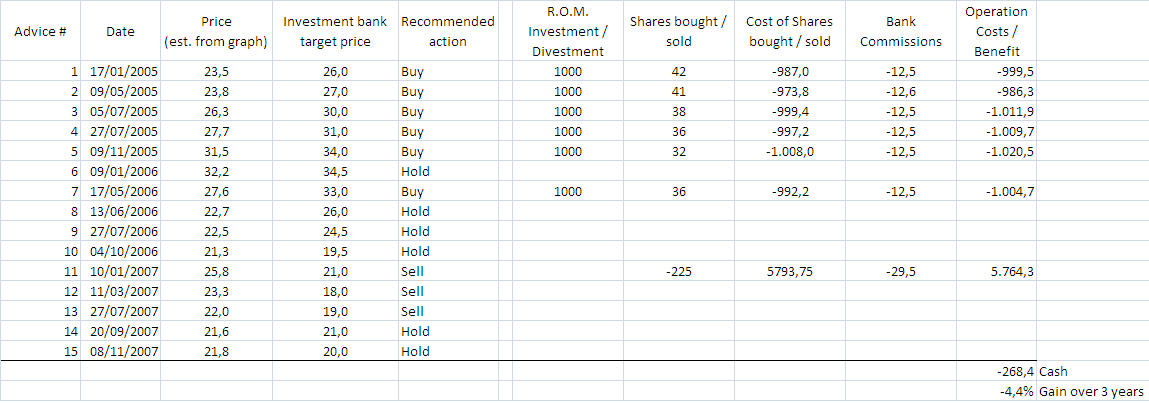Select the -29,5 bank commission cell
The width and height of the screenshot is (1149, 403).
(x=900, y=271)
